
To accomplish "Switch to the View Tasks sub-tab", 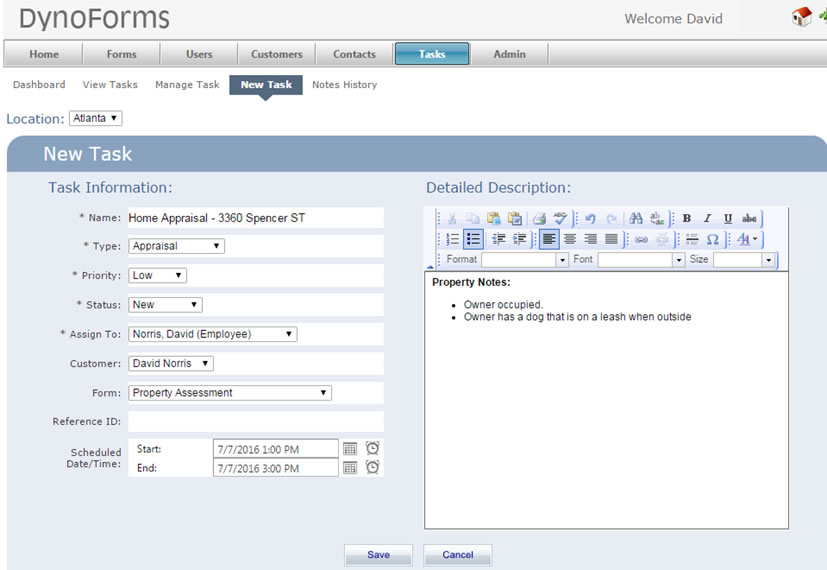I will coord(110,84).
